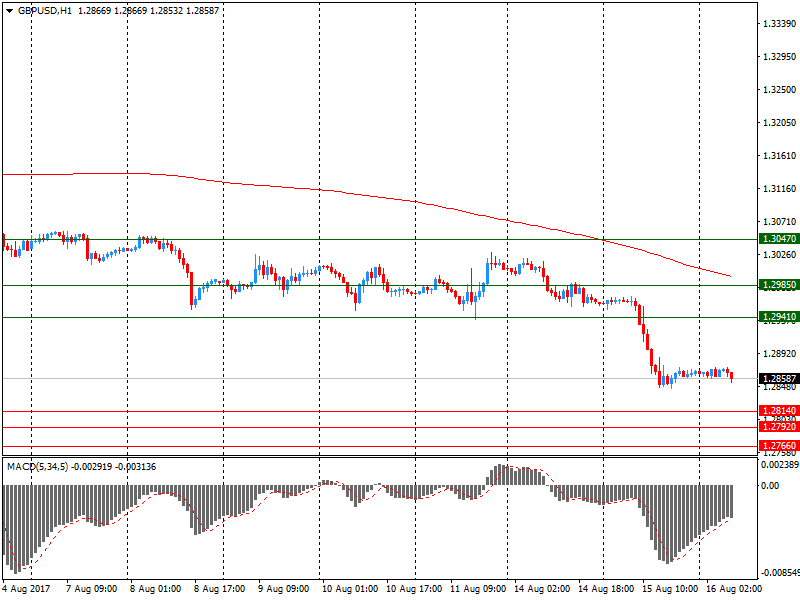
Task: Select the red horizontal line at 1.28140
Action: pyautogui.click(x=380, y=411)
